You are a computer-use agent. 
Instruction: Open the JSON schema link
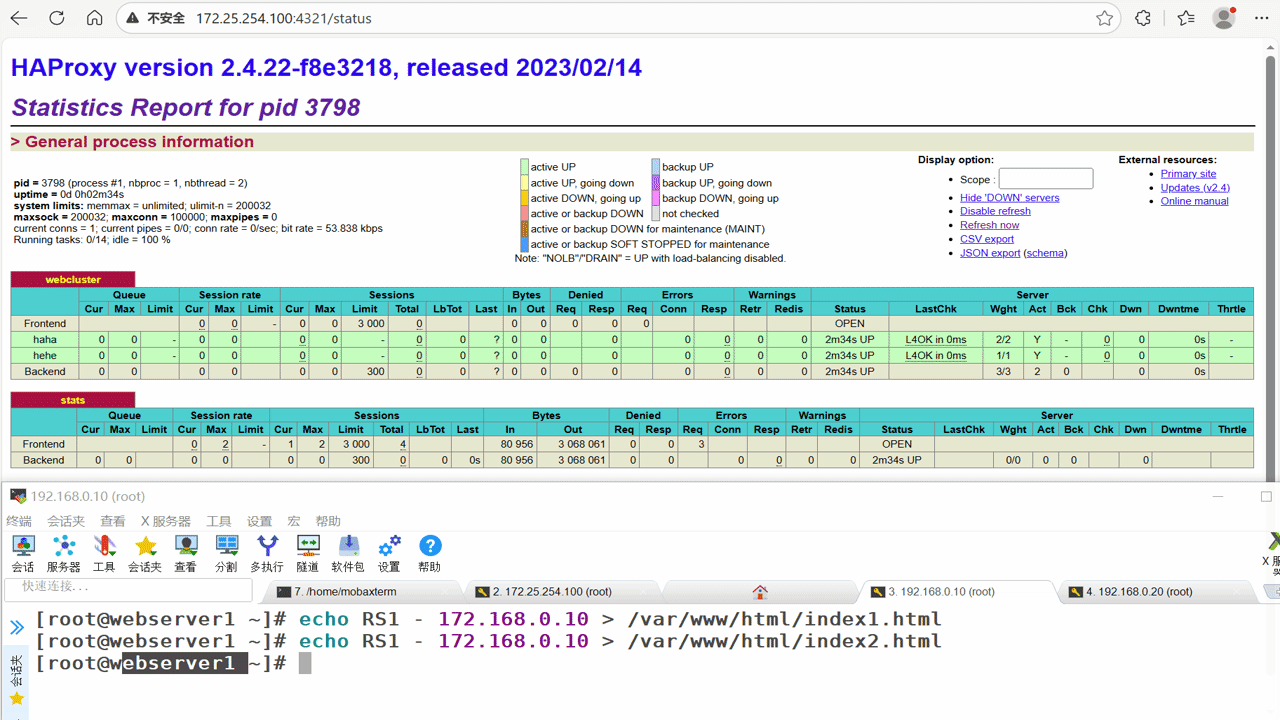coord(1045,254)
